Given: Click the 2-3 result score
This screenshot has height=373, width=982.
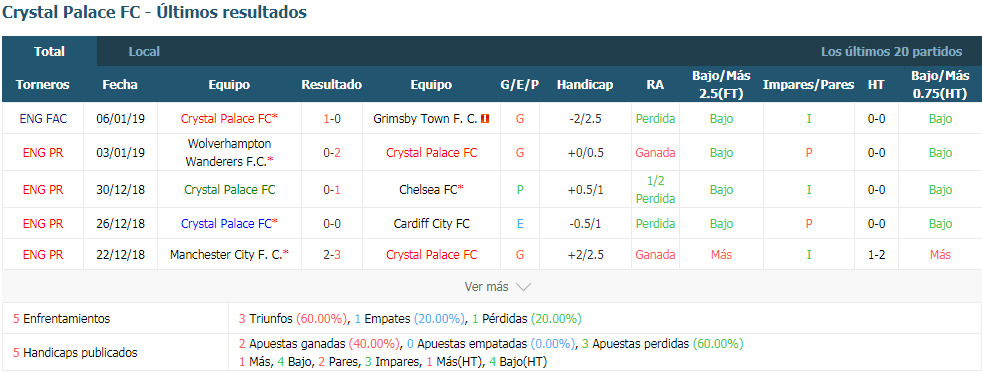Looking at the screenshot, I should tap(332, 255).
